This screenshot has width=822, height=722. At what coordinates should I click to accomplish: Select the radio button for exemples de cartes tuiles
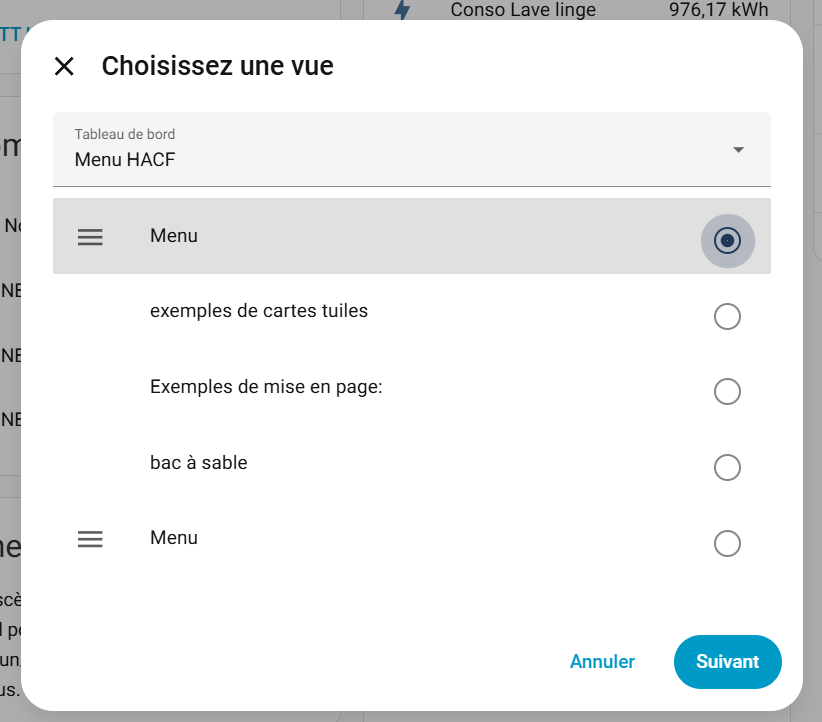[727, 317]
